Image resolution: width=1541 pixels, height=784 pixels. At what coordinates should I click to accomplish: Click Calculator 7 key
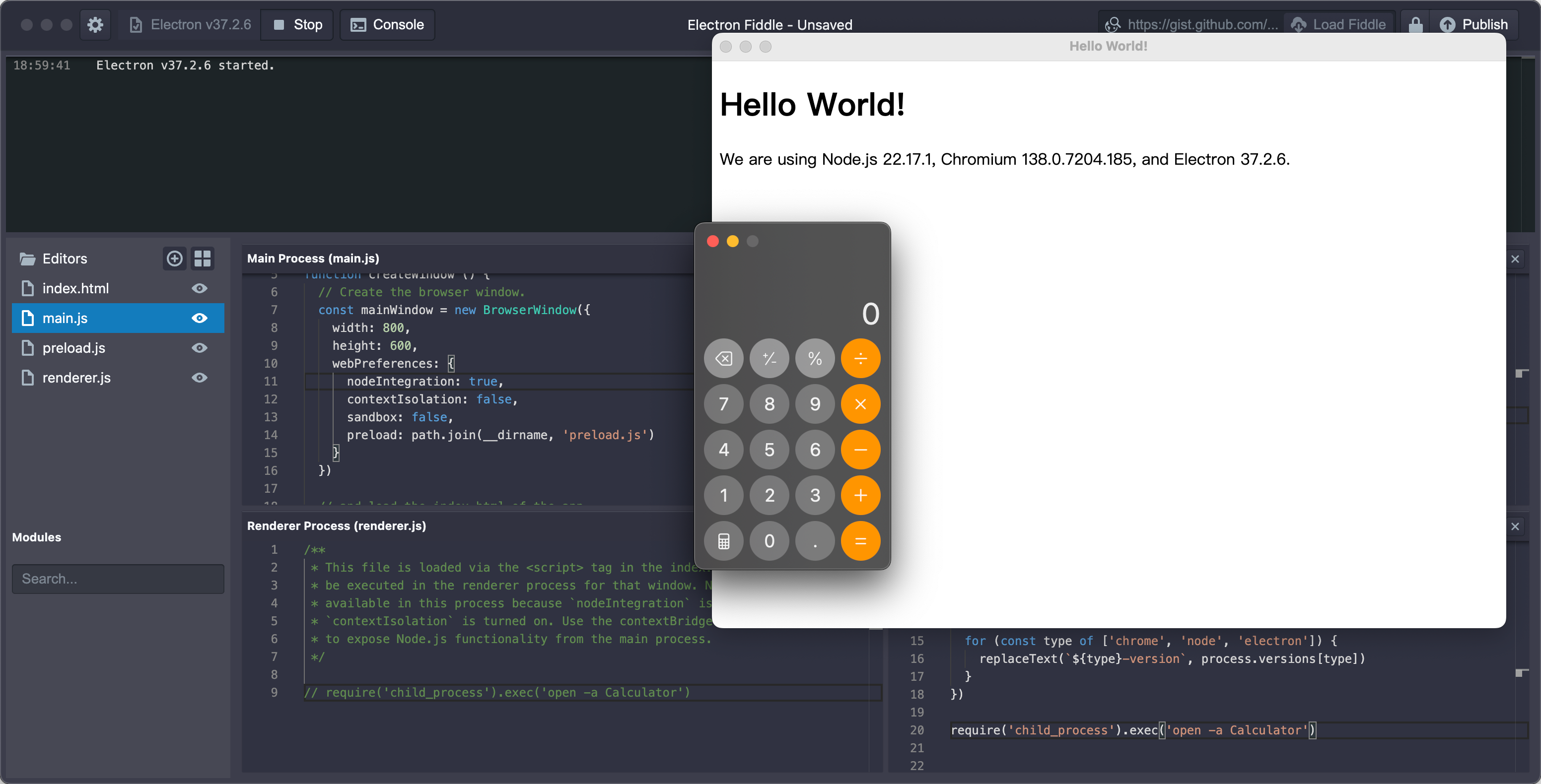[x=724, y=404]
